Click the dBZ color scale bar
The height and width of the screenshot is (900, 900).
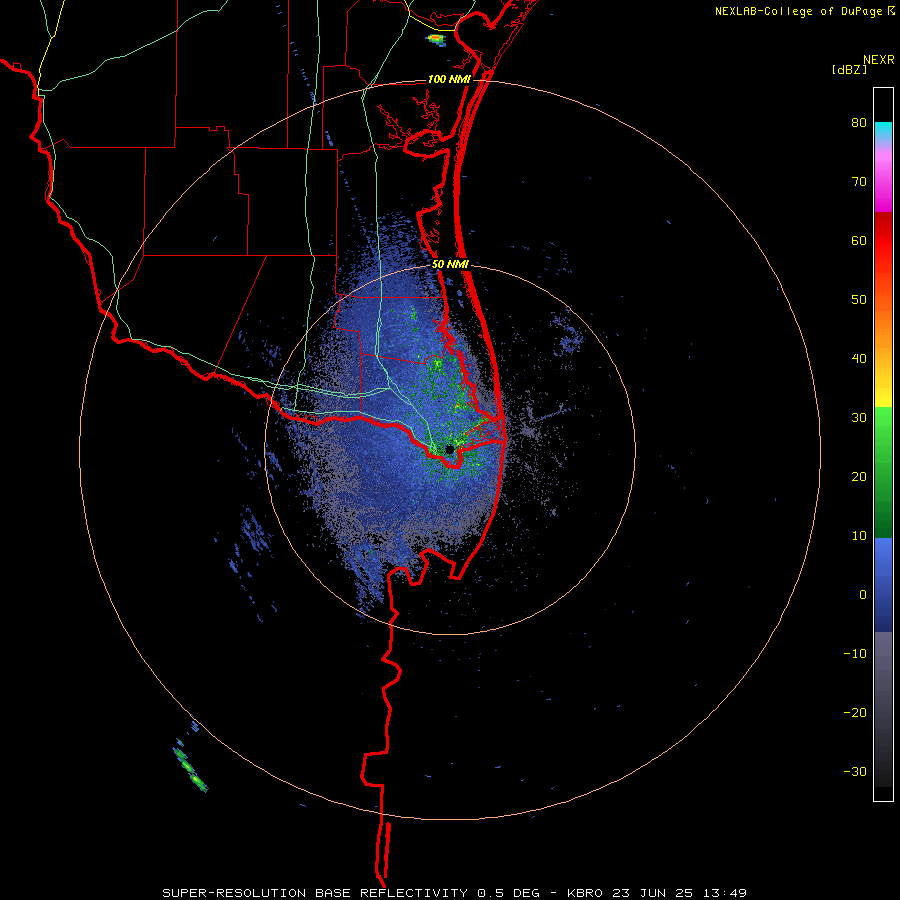pos(883,444)
